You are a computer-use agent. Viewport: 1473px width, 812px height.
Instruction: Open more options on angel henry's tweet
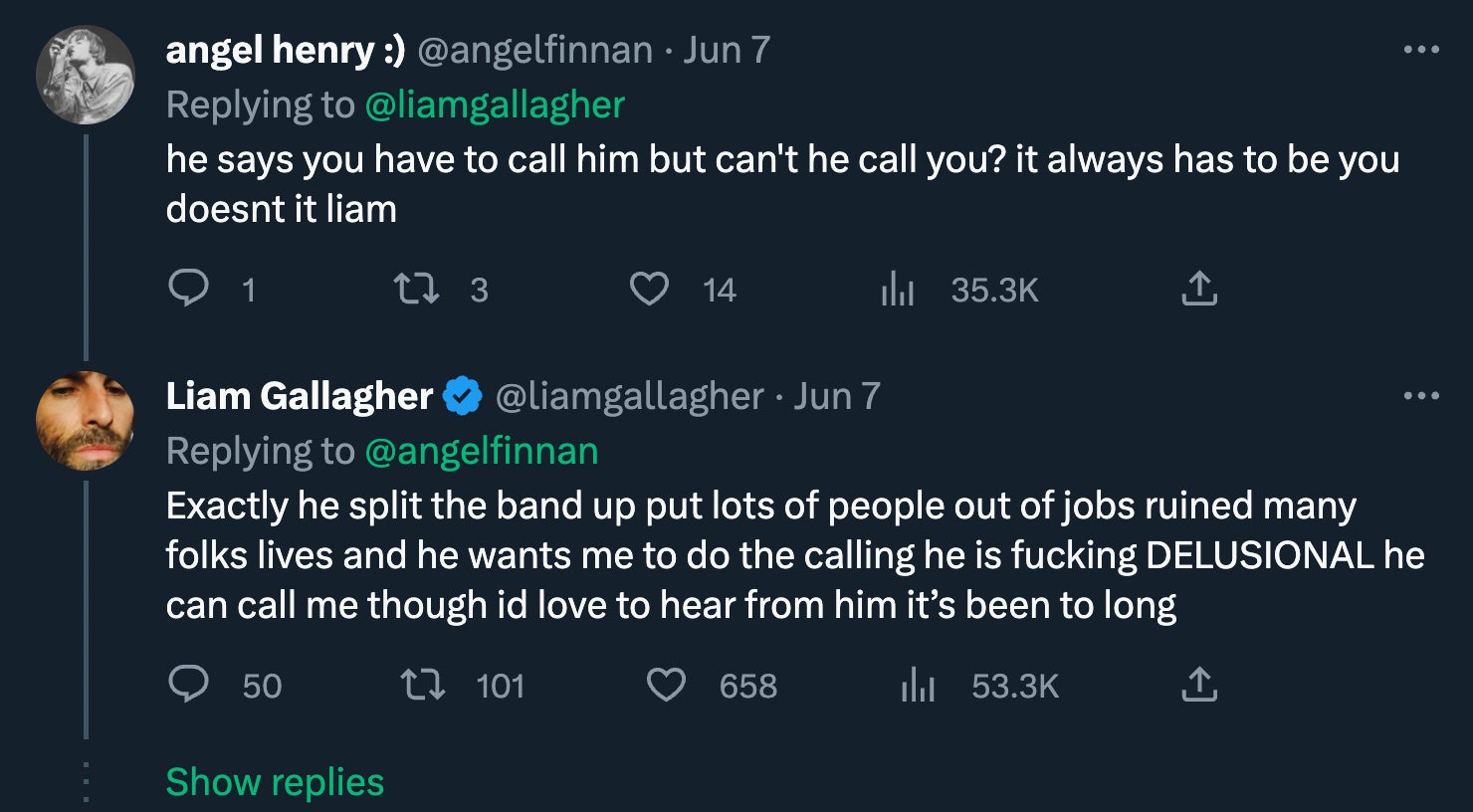click(1421, 50)
